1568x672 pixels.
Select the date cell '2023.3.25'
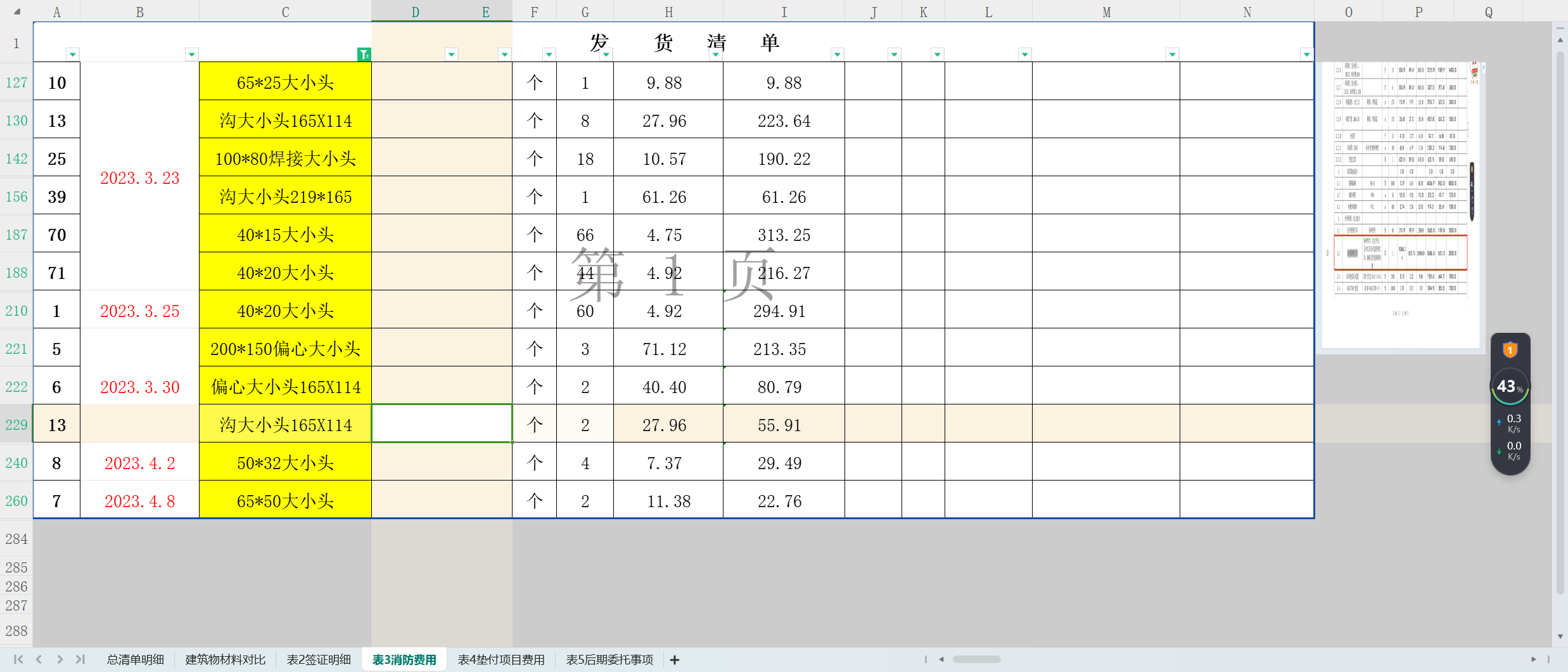coord(140,311)
